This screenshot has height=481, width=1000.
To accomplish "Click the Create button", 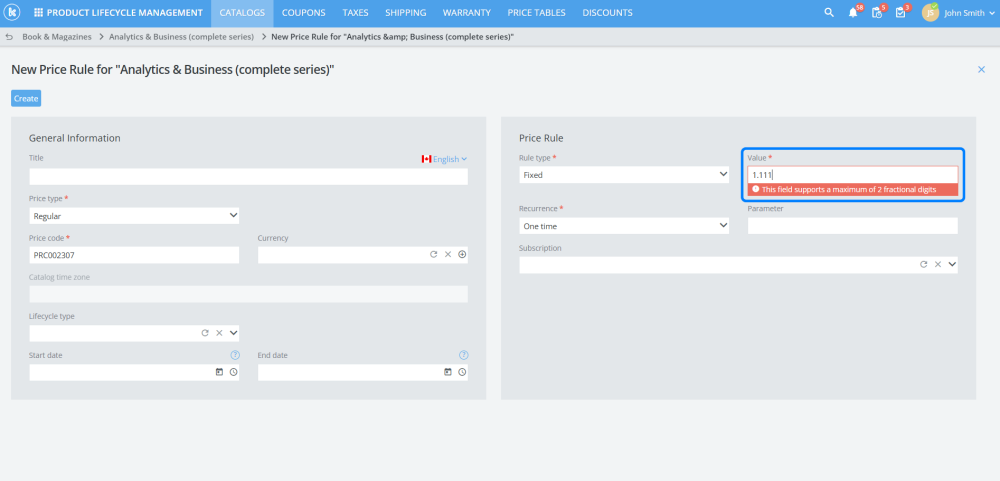I will [x=26, y=98].
